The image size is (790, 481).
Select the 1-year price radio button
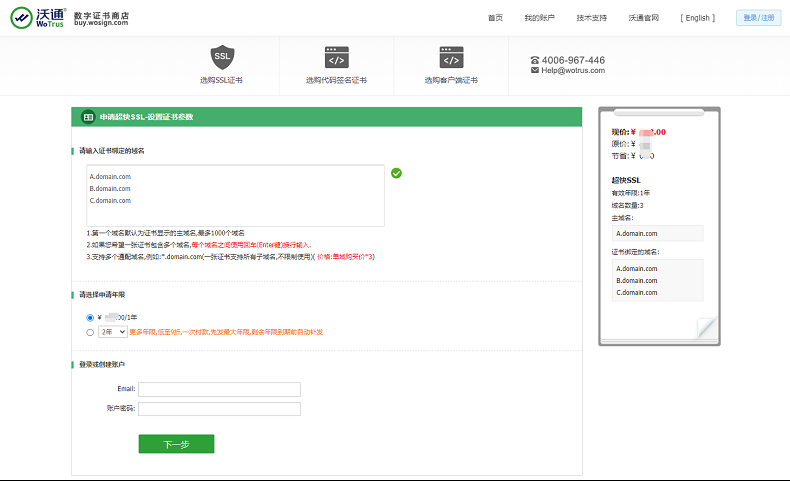tap(90, 318)
